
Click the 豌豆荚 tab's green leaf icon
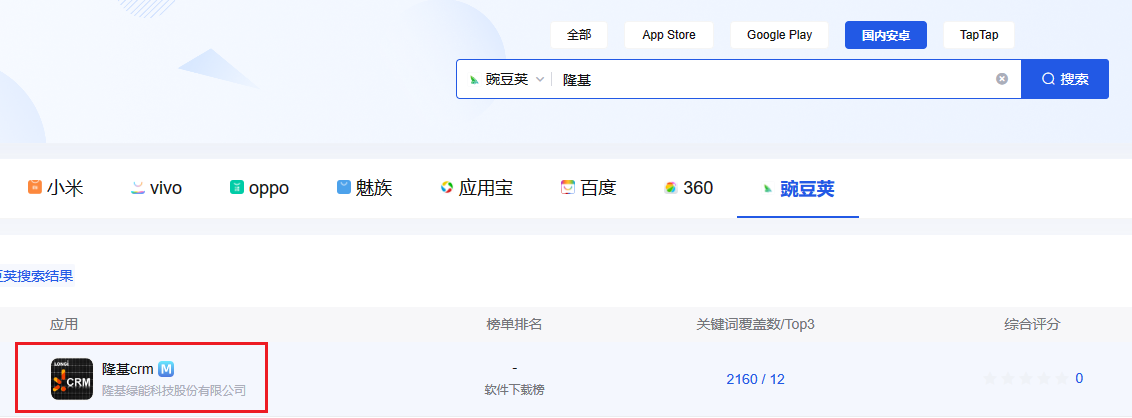point(767,188)
